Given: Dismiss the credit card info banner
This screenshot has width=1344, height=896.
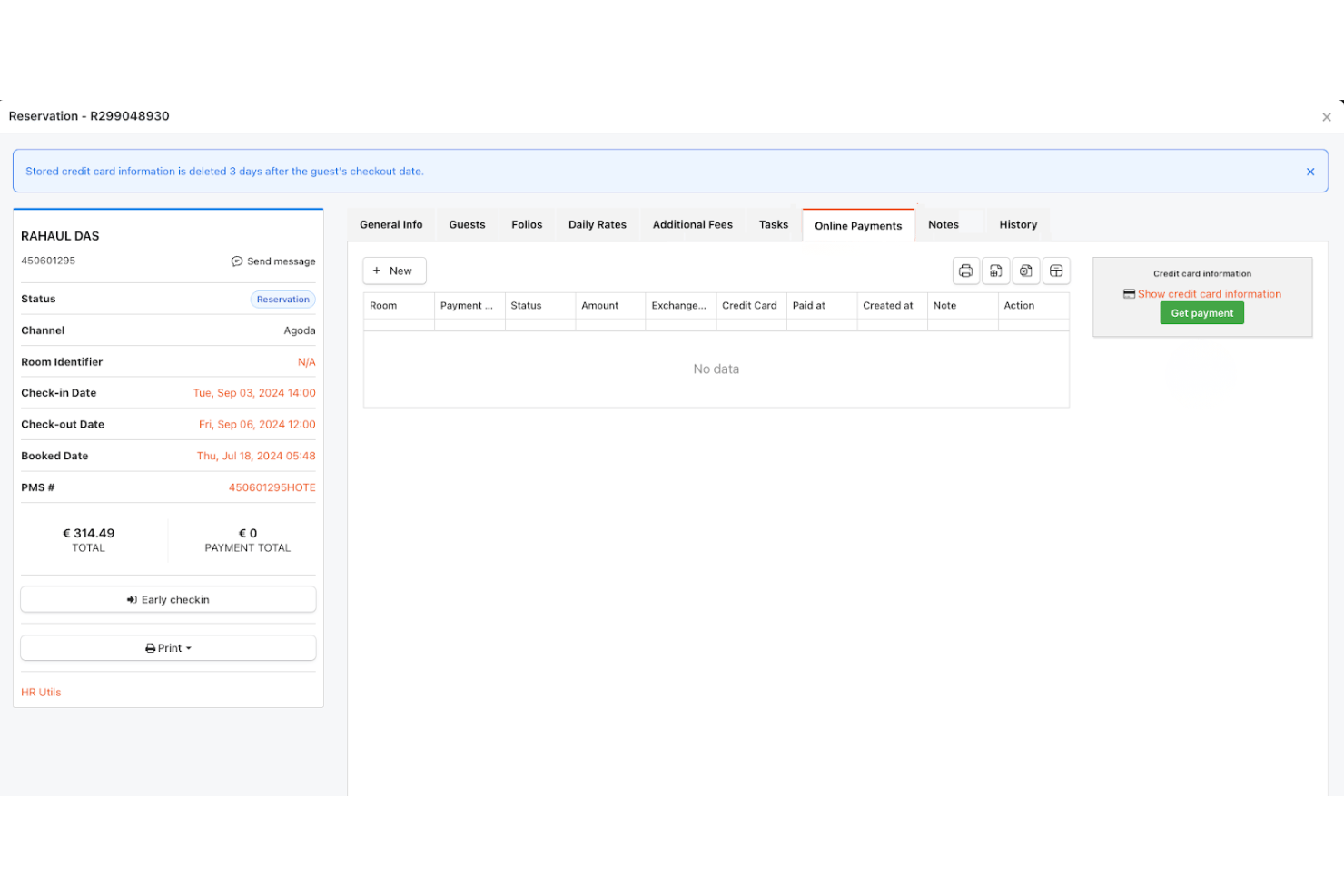Looking at the screenshot, I should pos(1310,172).
